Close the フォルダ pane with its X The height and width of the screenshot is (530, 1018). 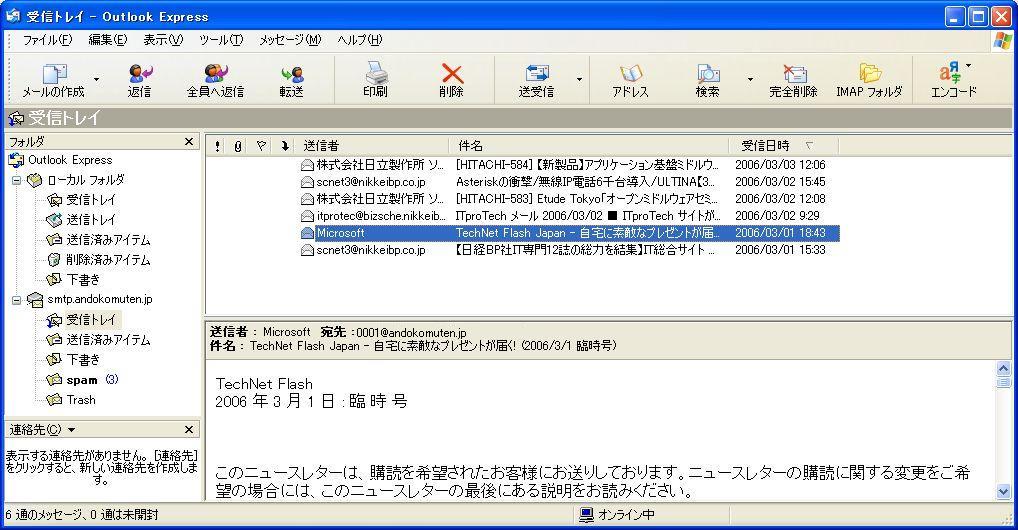[x=189, y=141]
